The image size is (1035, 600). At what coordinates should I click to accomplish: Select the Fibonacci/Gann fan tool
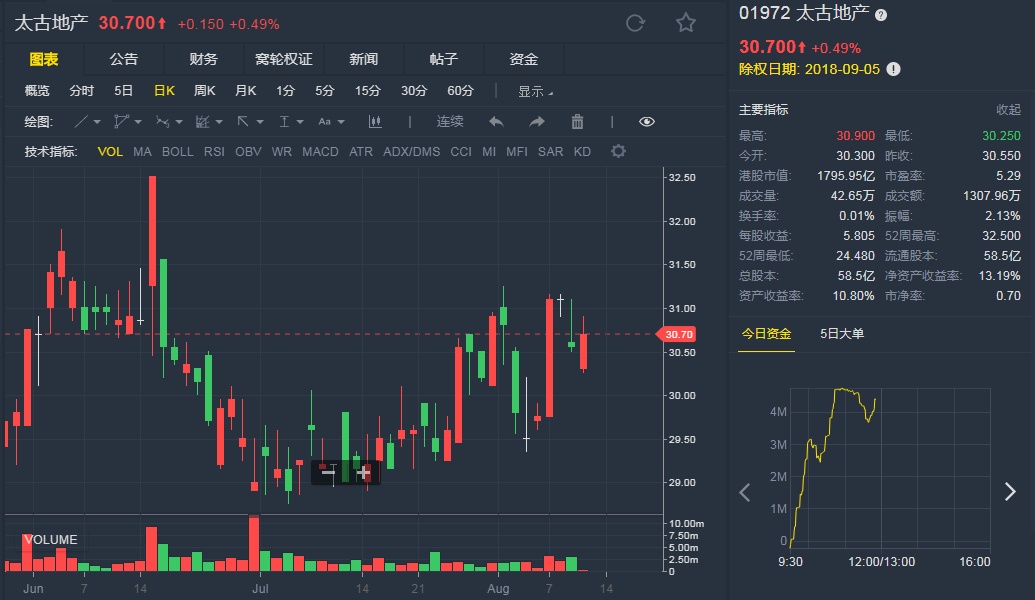click(x=203, y=121)
